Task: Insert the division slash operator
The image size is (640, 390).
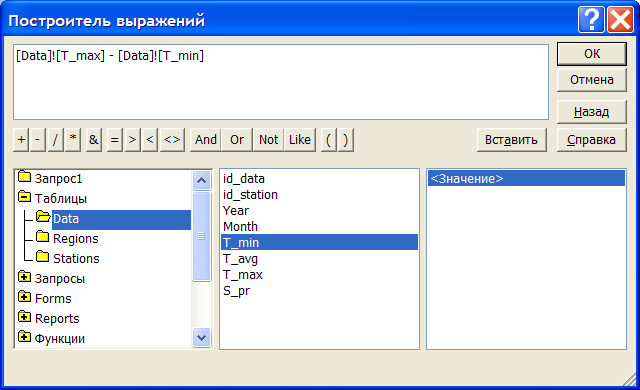Action: tap(56, 140)
